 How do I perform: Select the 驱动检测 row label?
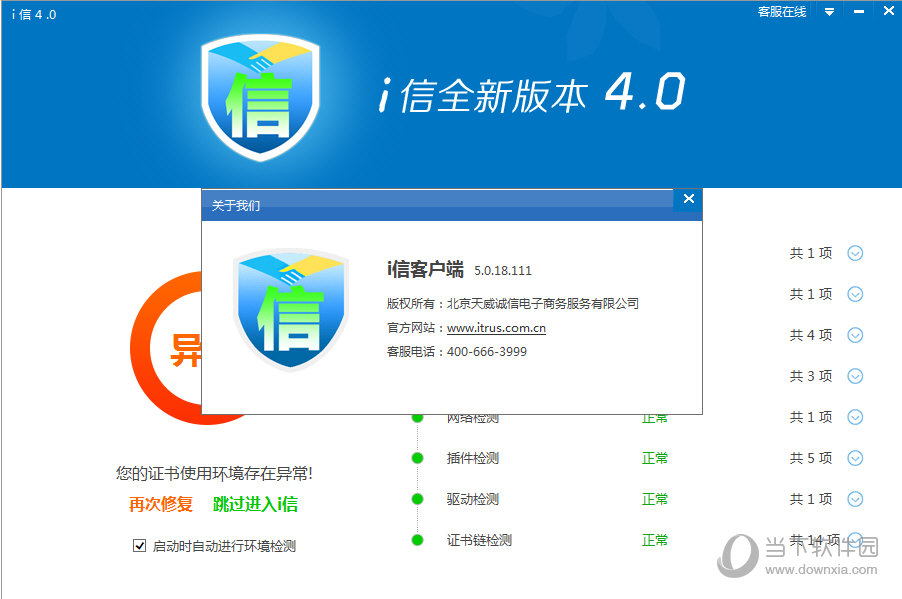click(473, 499)
